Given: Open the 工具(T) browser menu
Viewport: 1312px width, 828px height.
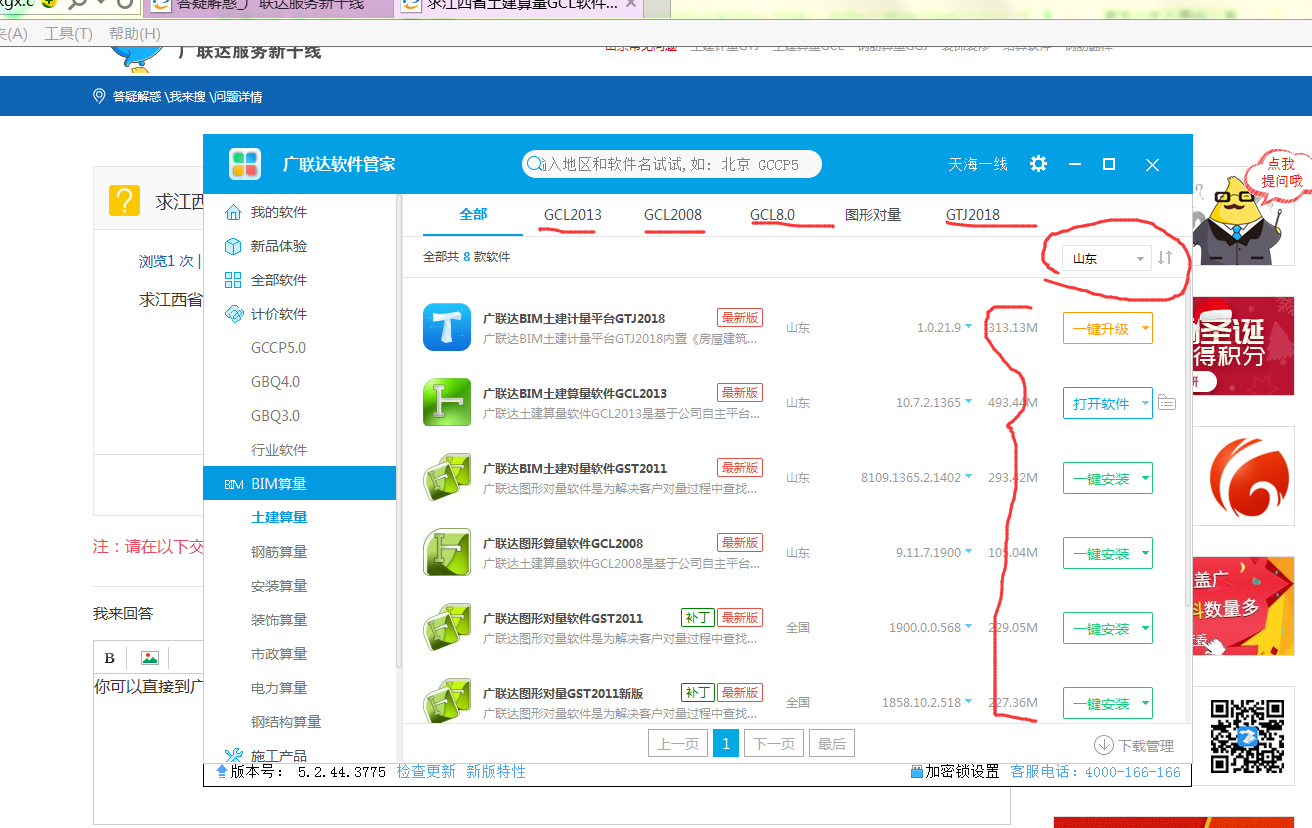Looking at the screenshot, I should coord(68,34).
